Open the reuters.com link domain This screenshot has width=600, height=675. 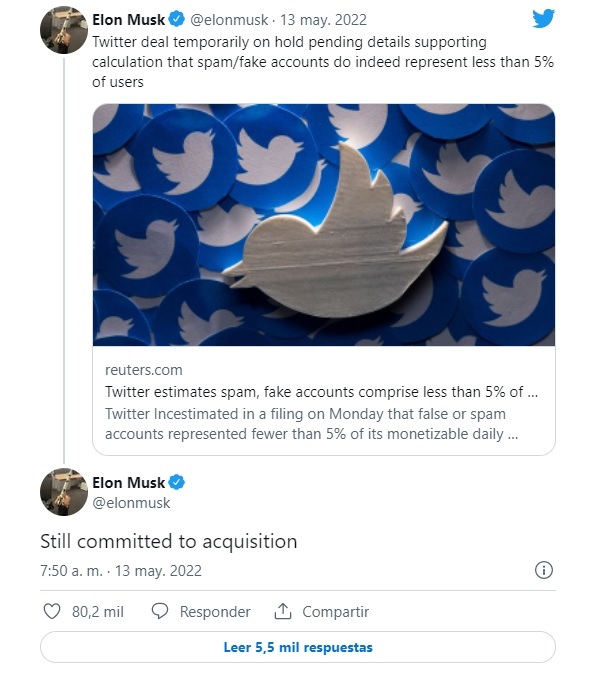144,370
